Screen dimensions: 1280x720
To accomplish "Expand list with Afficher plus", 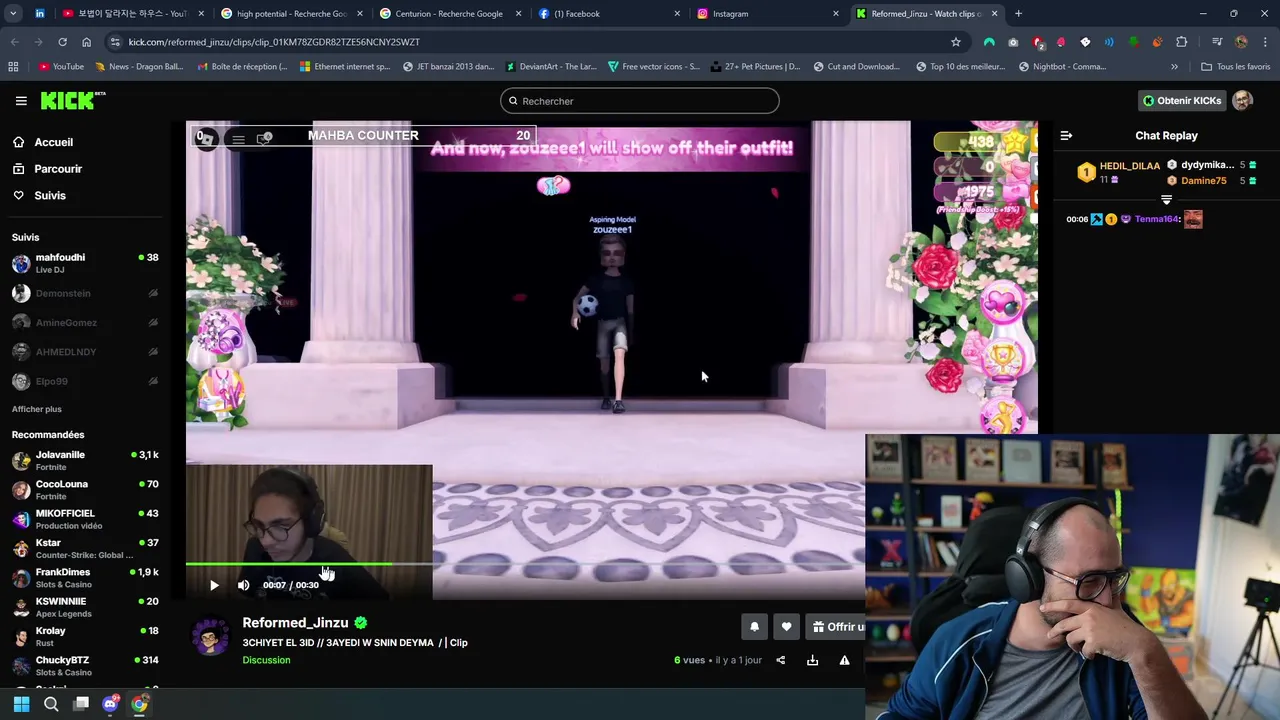I will point(36,409).
